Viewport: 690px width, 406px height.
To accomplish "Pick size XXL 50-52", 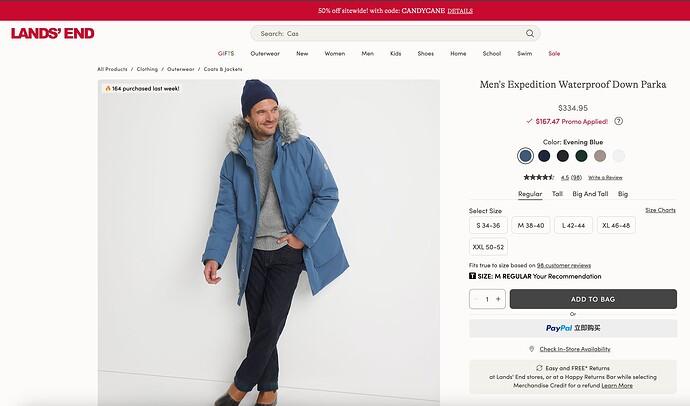I will pyautogui.click(x=488, y=246).
